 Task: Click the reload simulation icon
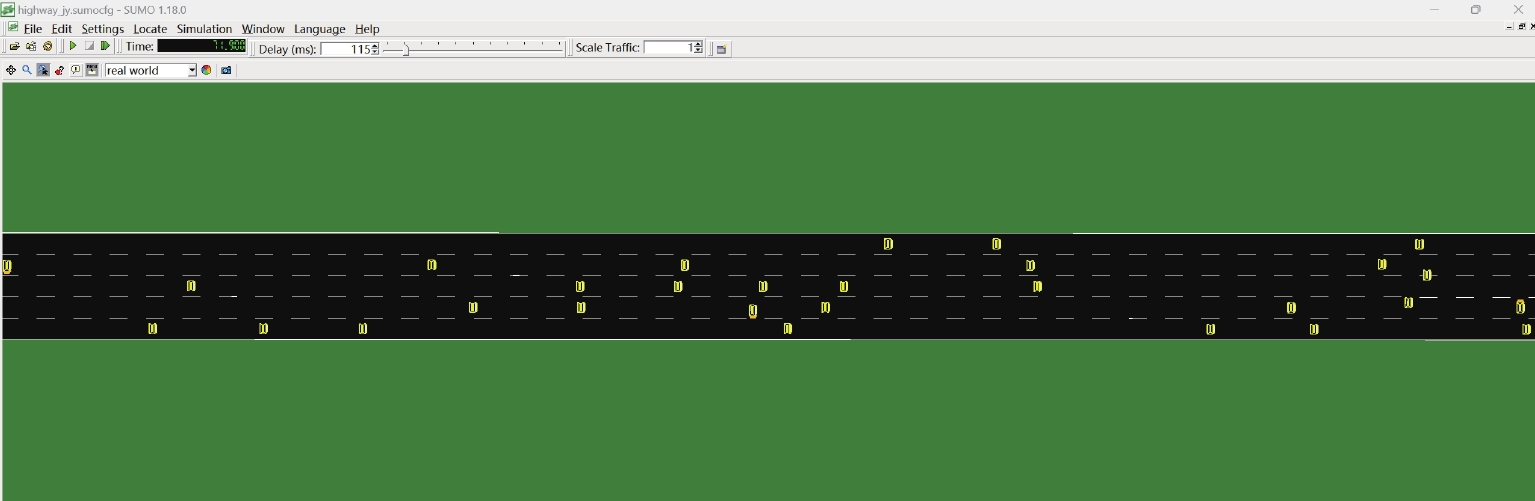[47, 47]
